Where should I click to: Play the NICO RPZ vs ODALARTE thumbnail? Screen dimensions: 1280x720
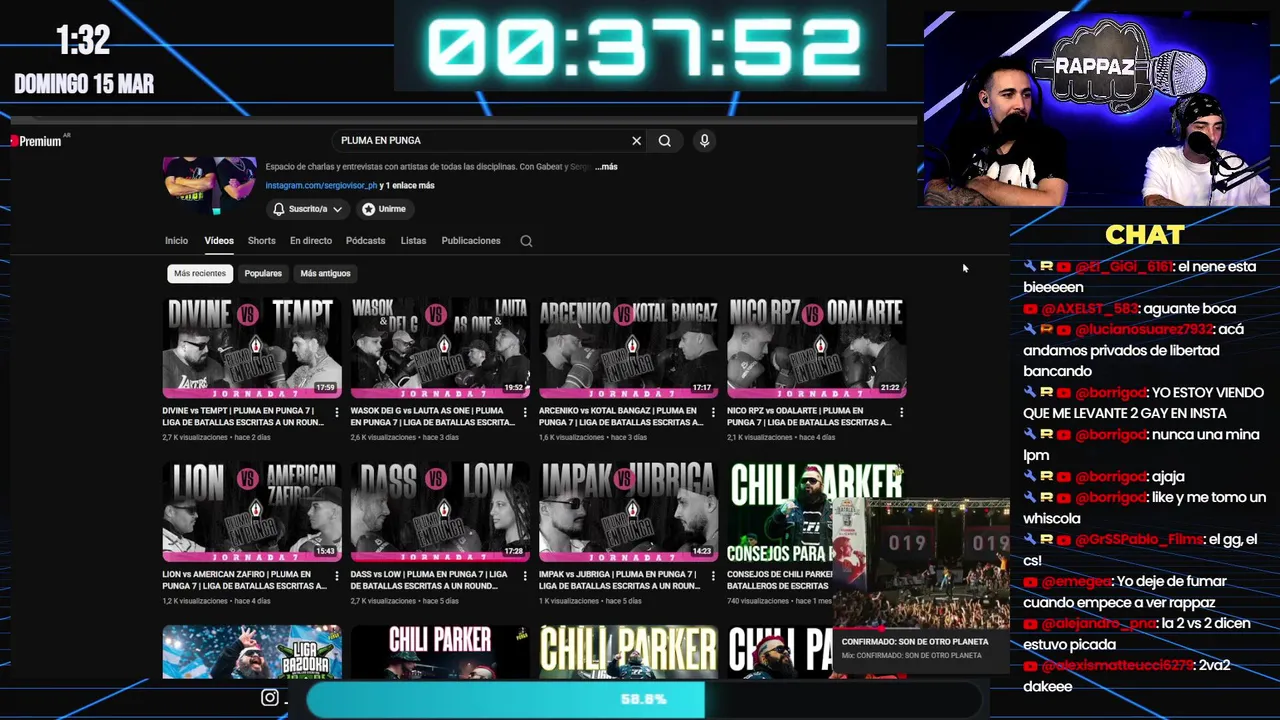point(817,348)
